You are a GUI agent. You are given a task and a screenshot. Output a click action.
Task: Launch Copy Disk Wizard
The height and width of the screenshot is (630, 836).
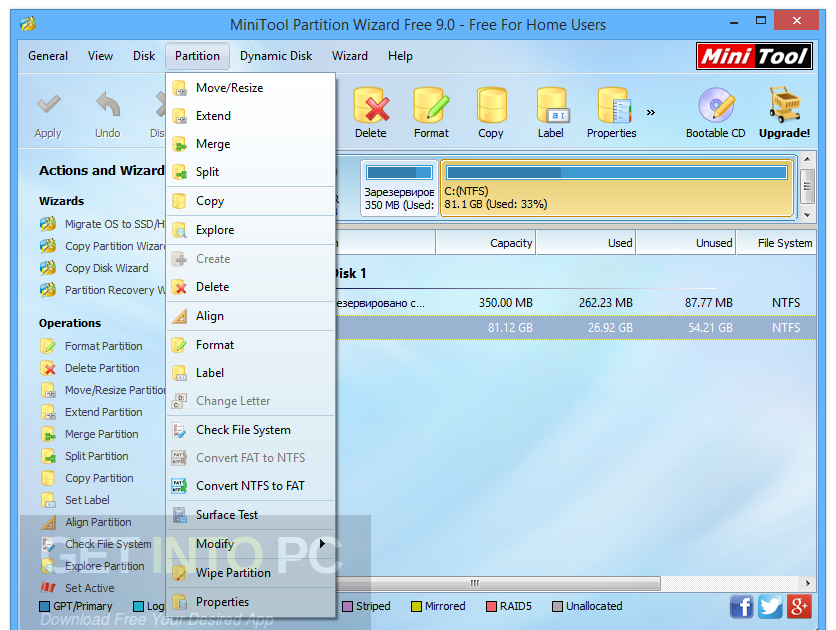(94, 268)
